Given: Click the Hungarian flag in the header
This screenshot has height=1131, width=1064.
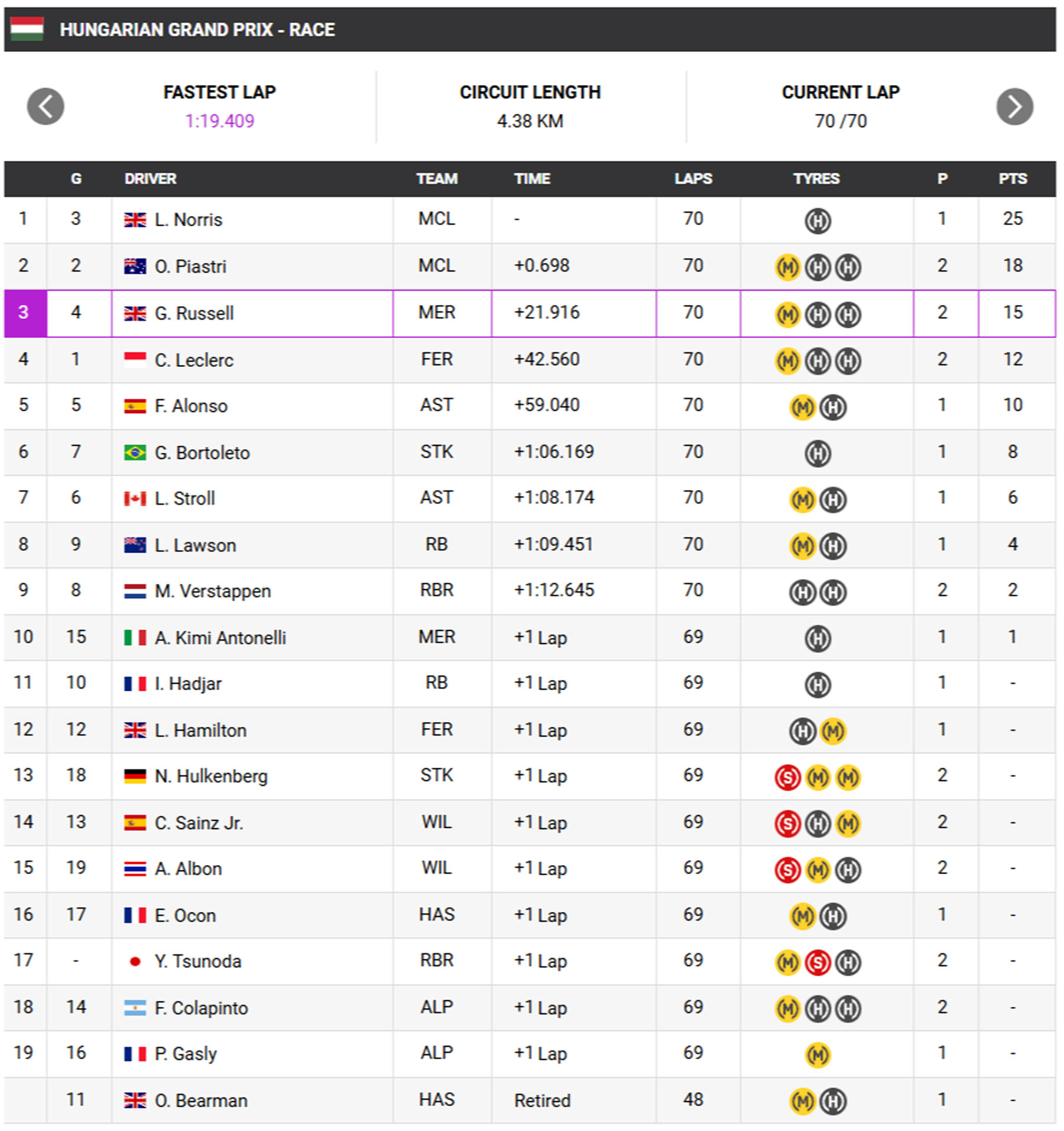Looking at the screenshot, I should click(x=27, y=29).
